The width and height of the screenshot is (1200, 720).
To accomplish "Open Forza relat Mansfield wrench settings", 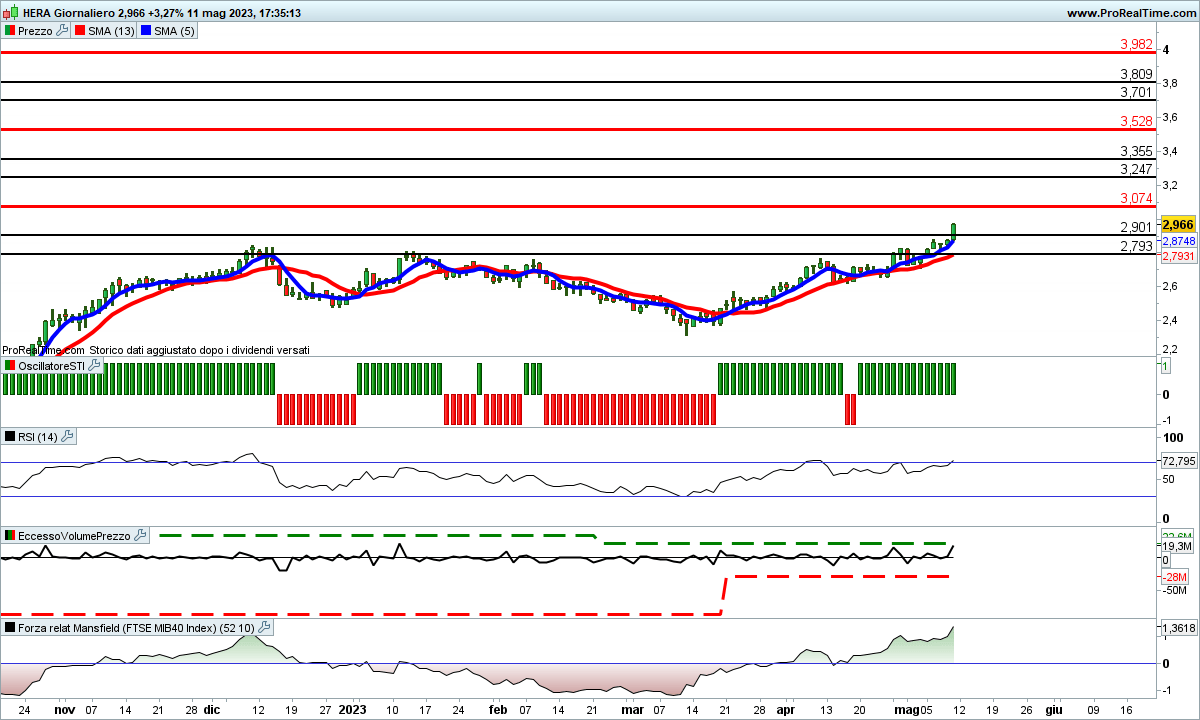I will pos(264,627).
